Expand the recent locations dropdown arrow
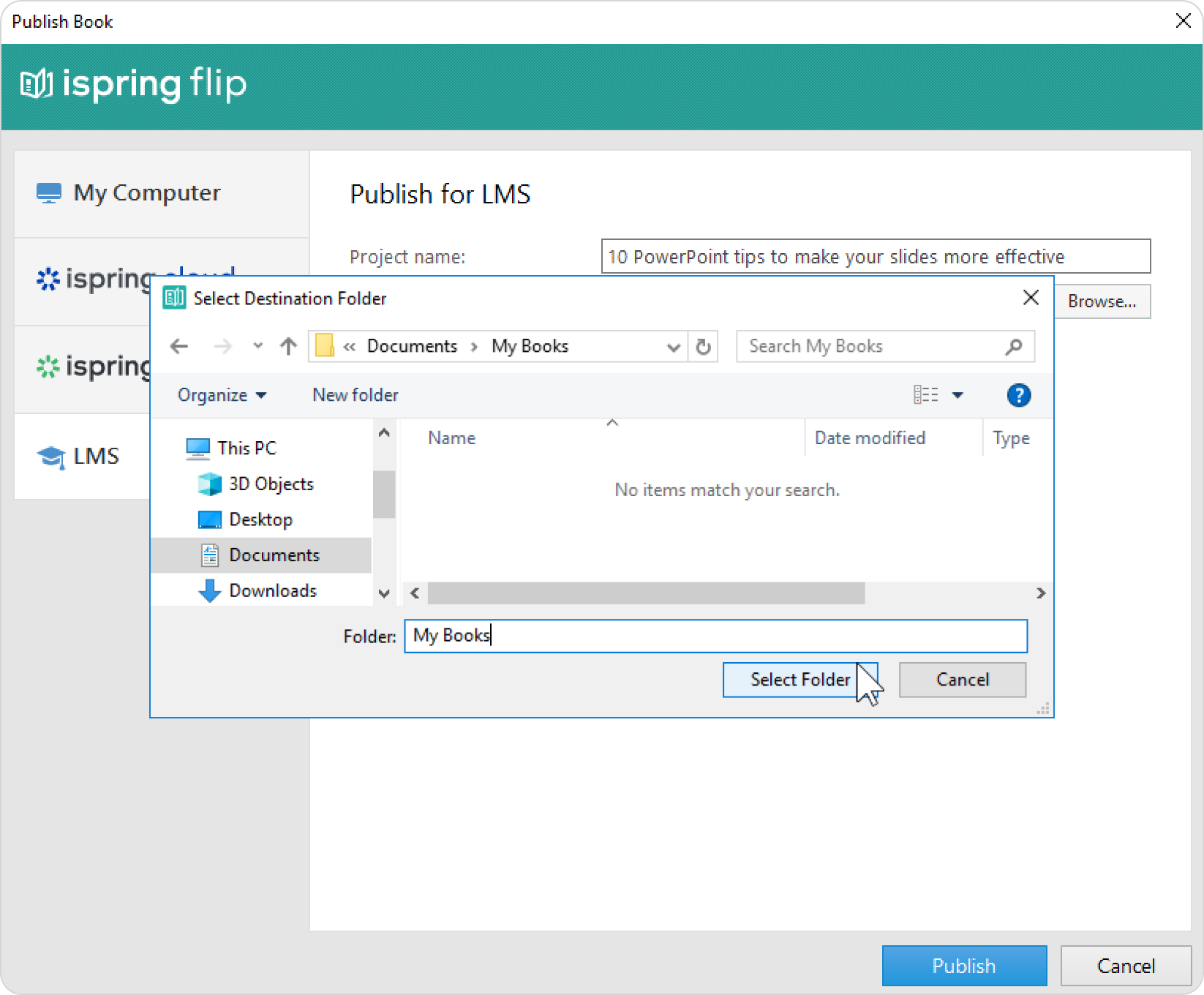The image size is (1204, 995). click(257, 346)
